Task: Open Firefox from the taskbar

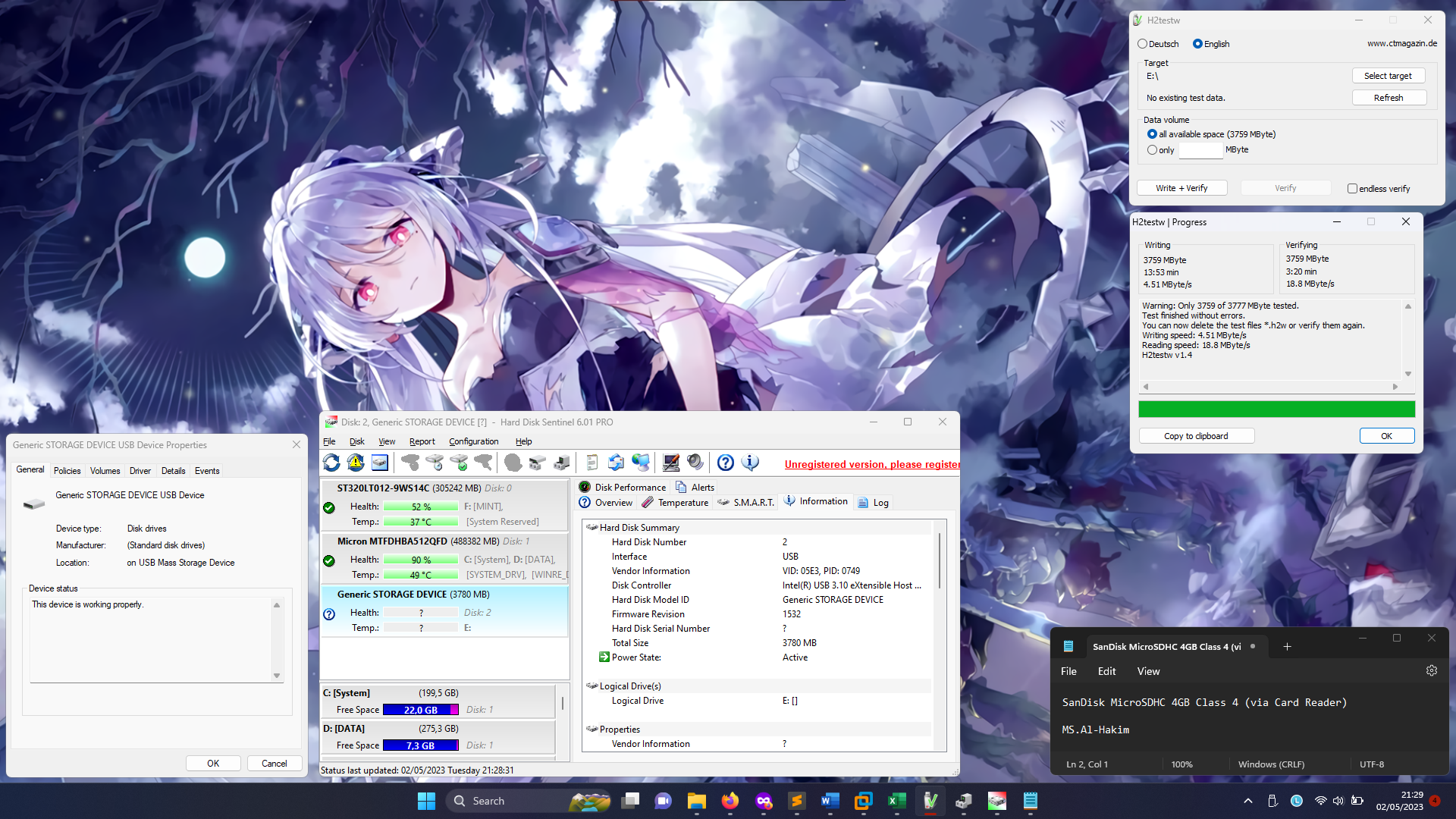Action: click(730, 801)
